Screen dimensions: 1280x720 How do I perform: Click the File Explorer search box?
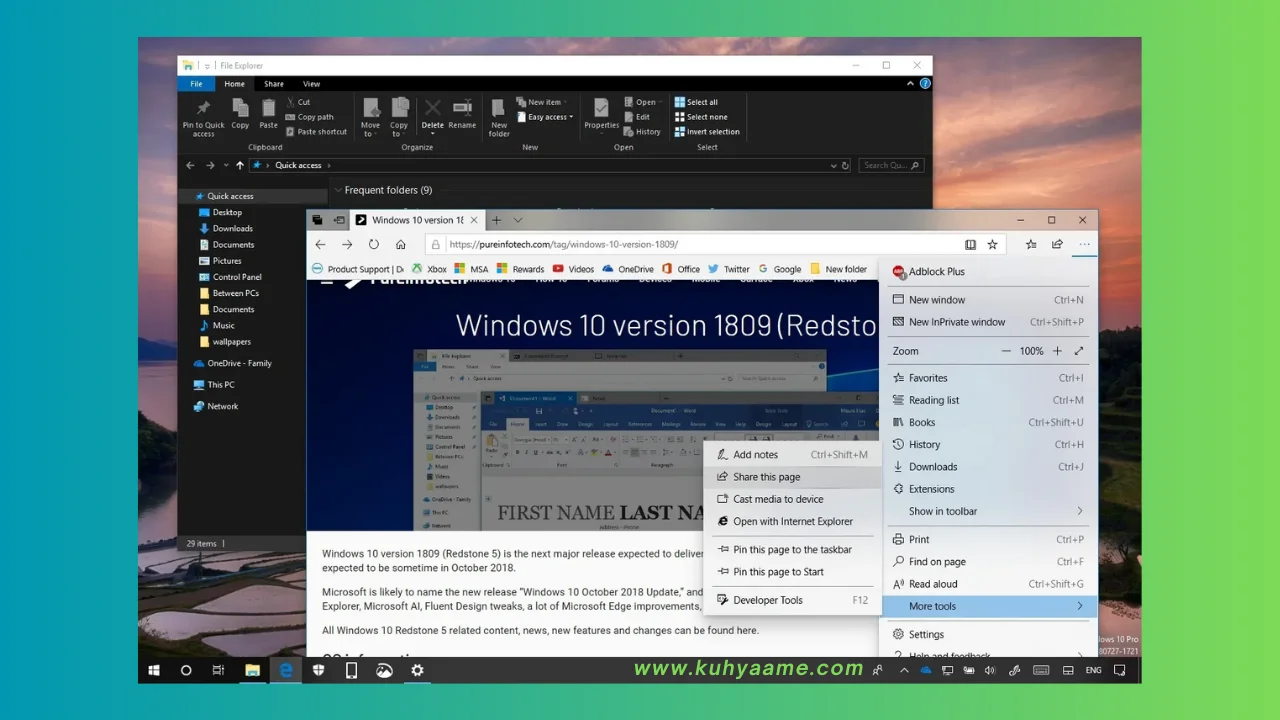point(892,166)
